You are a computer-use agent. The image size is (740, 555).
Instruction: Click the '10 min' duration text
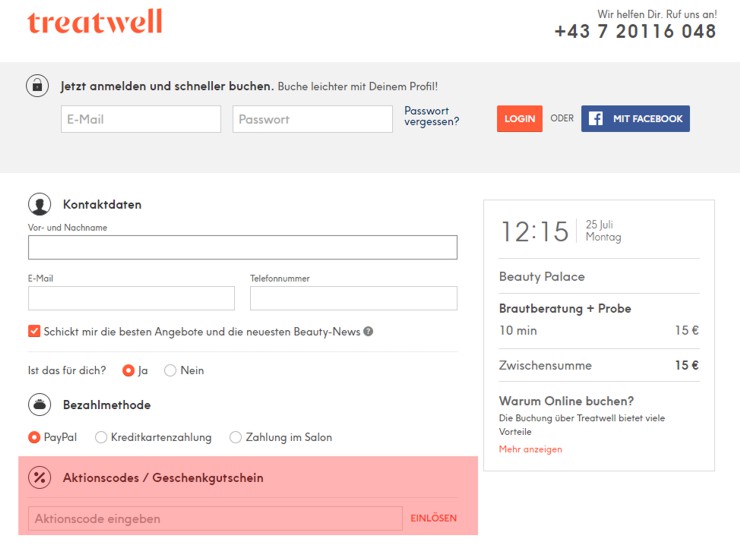pos(518,330)
